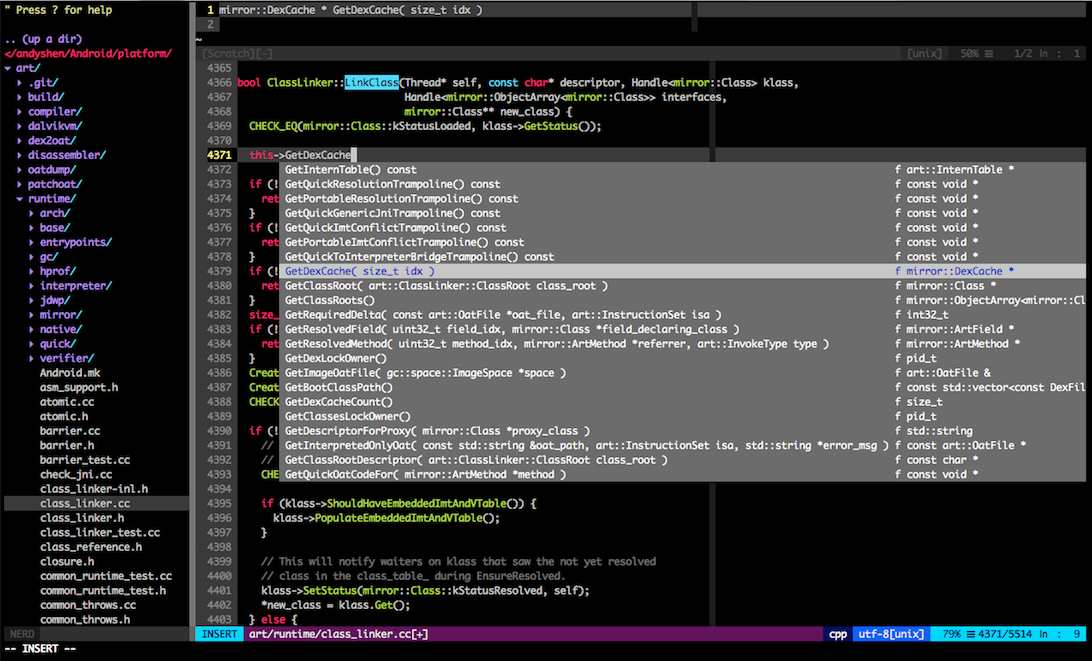
Task: Open the native/ directory
Action: tap(61, 329)
